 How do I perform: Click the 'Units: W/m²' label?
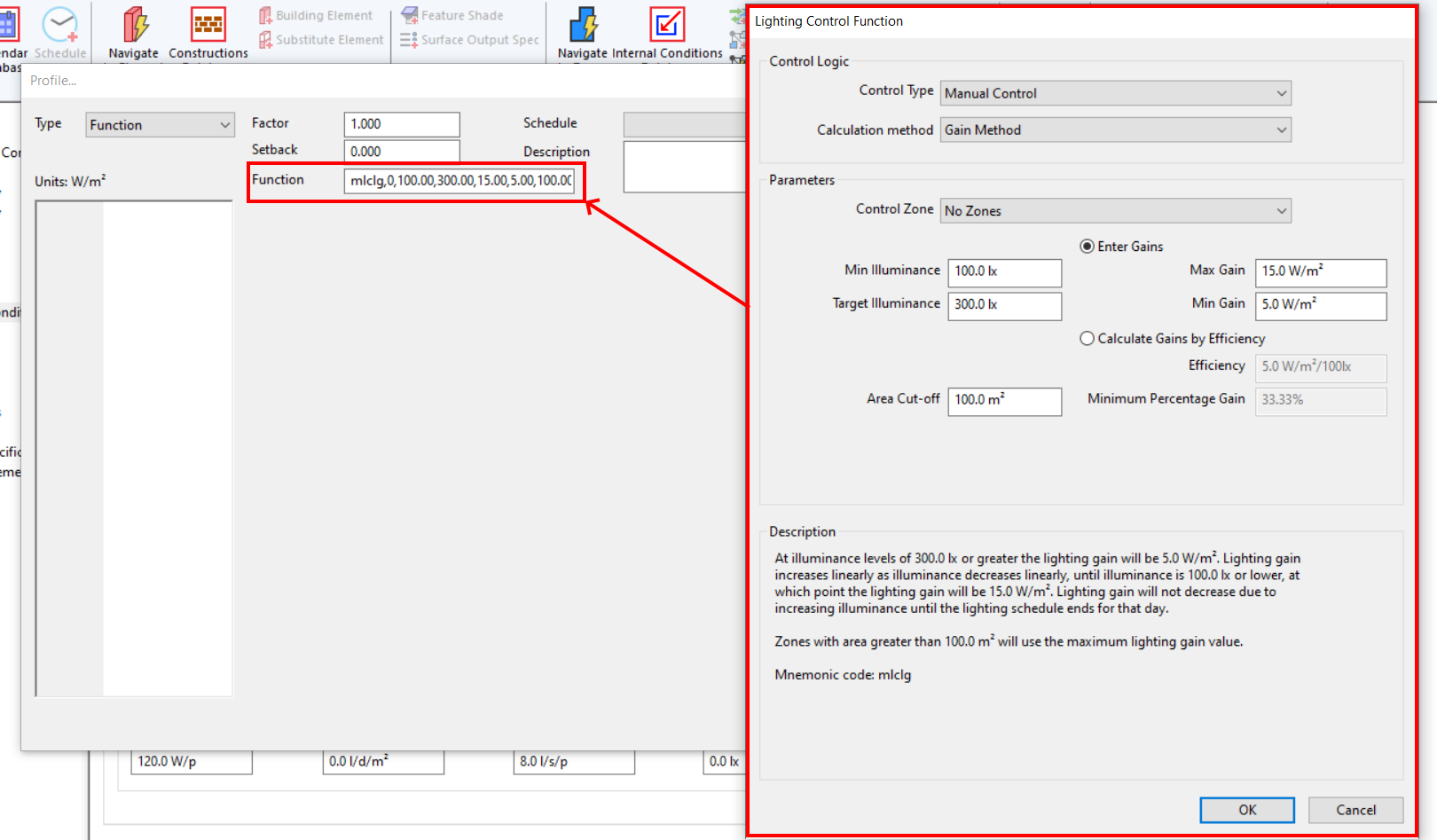pyautogui.click(x=70, y=181)
